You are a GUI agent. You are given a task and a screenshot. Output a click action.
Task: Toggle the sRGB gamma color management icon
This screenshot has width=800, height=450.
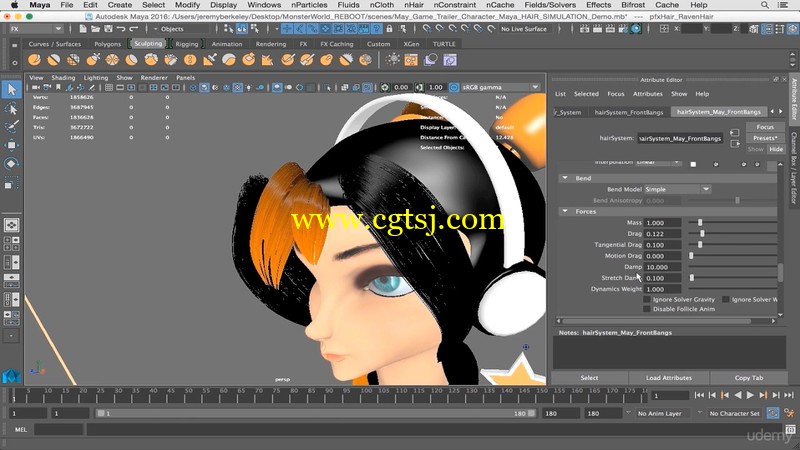click(x=454, y=88)
